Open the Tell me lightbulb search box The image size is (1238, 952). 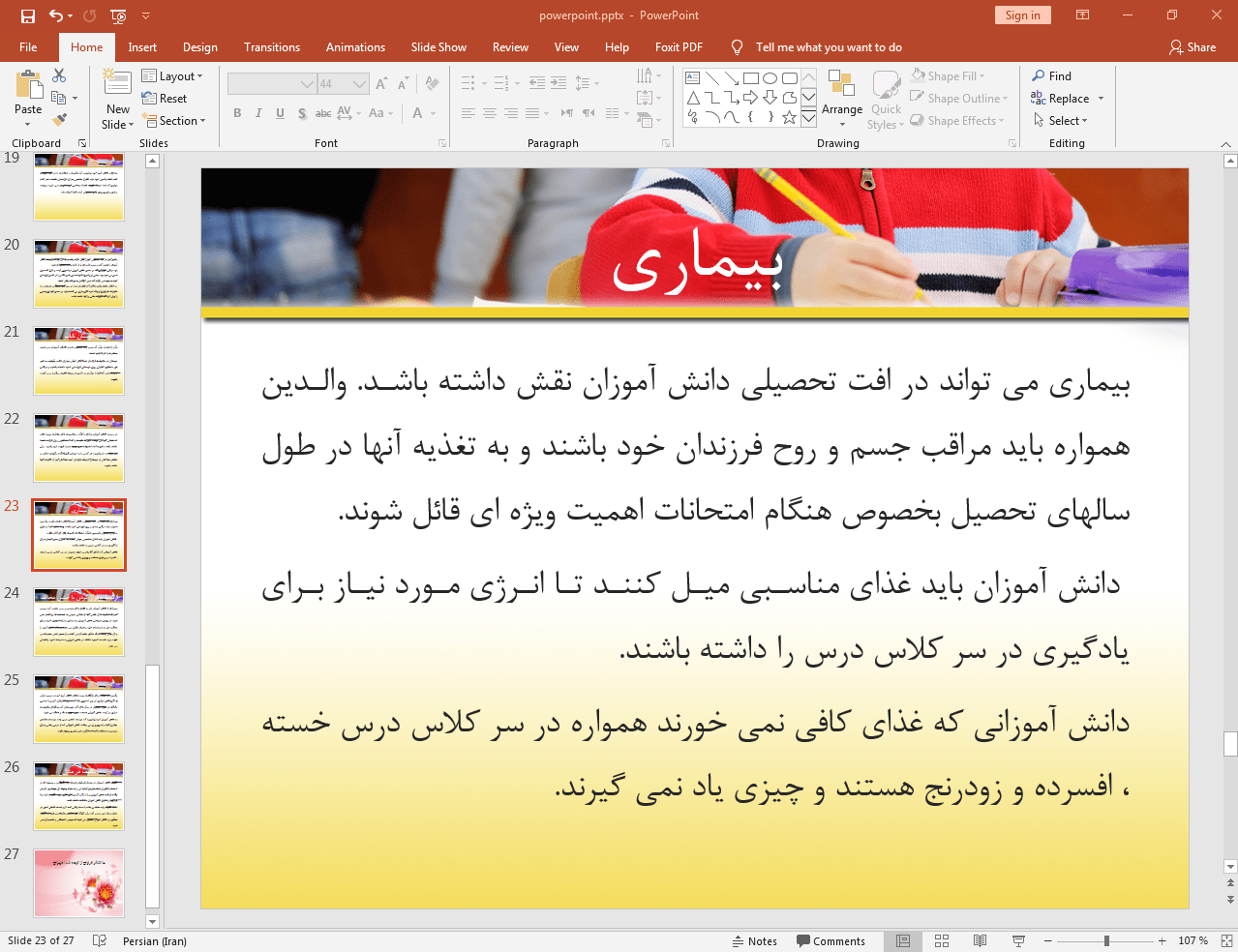[816, 47]
